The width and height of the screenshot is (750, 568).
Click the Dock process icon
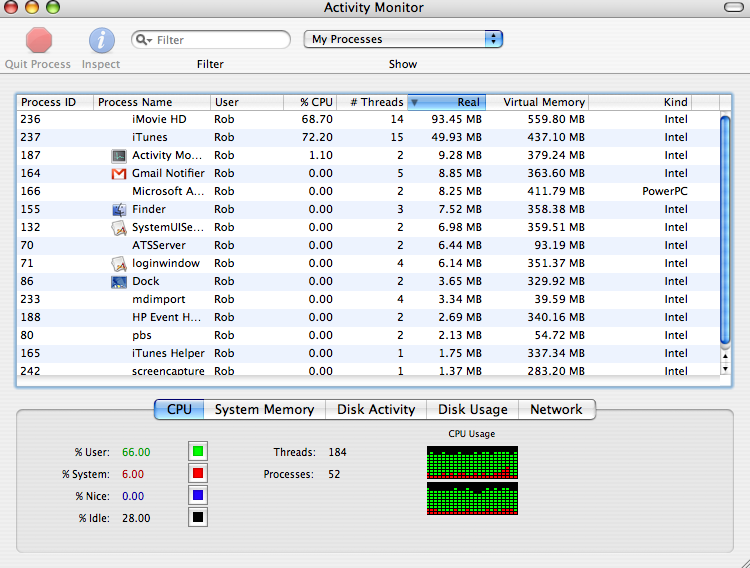(119, 282)
